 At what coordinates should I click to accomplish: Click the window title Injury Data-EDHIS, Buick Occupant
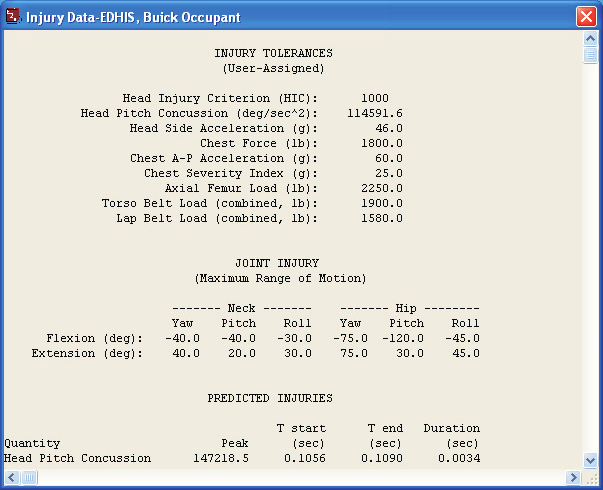(133, 17)
